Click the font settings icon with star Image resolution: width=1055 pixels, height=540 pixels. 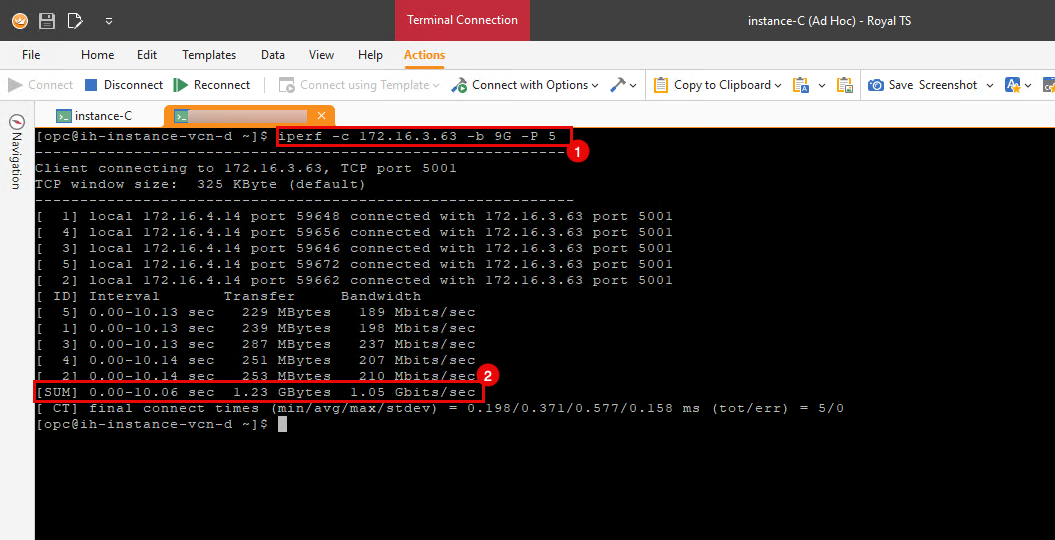click(1013, 85)
